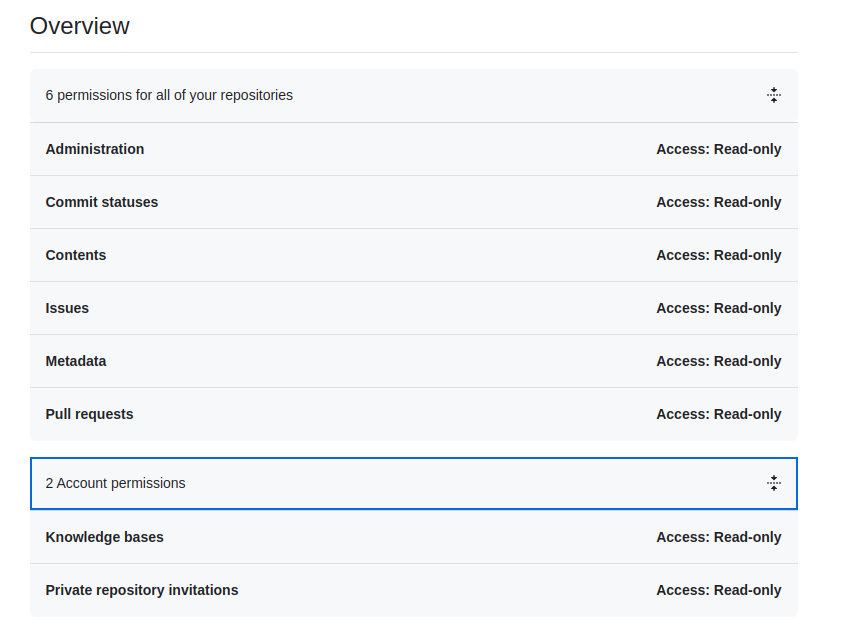Select the Commit statuses permission label
Viewport: 844px width, 635px height.
[102, 202]
